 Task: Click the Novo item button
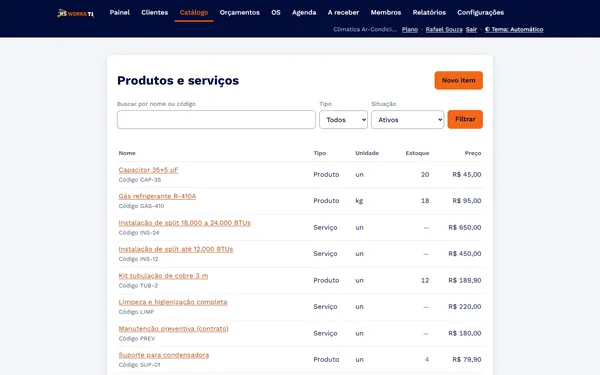click(458, 80)
